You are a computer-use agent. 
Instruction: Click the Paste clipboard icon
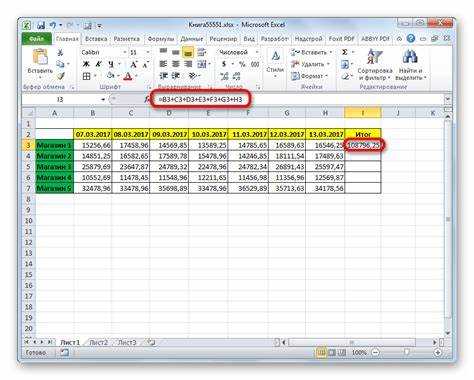(x=40, y=57)
